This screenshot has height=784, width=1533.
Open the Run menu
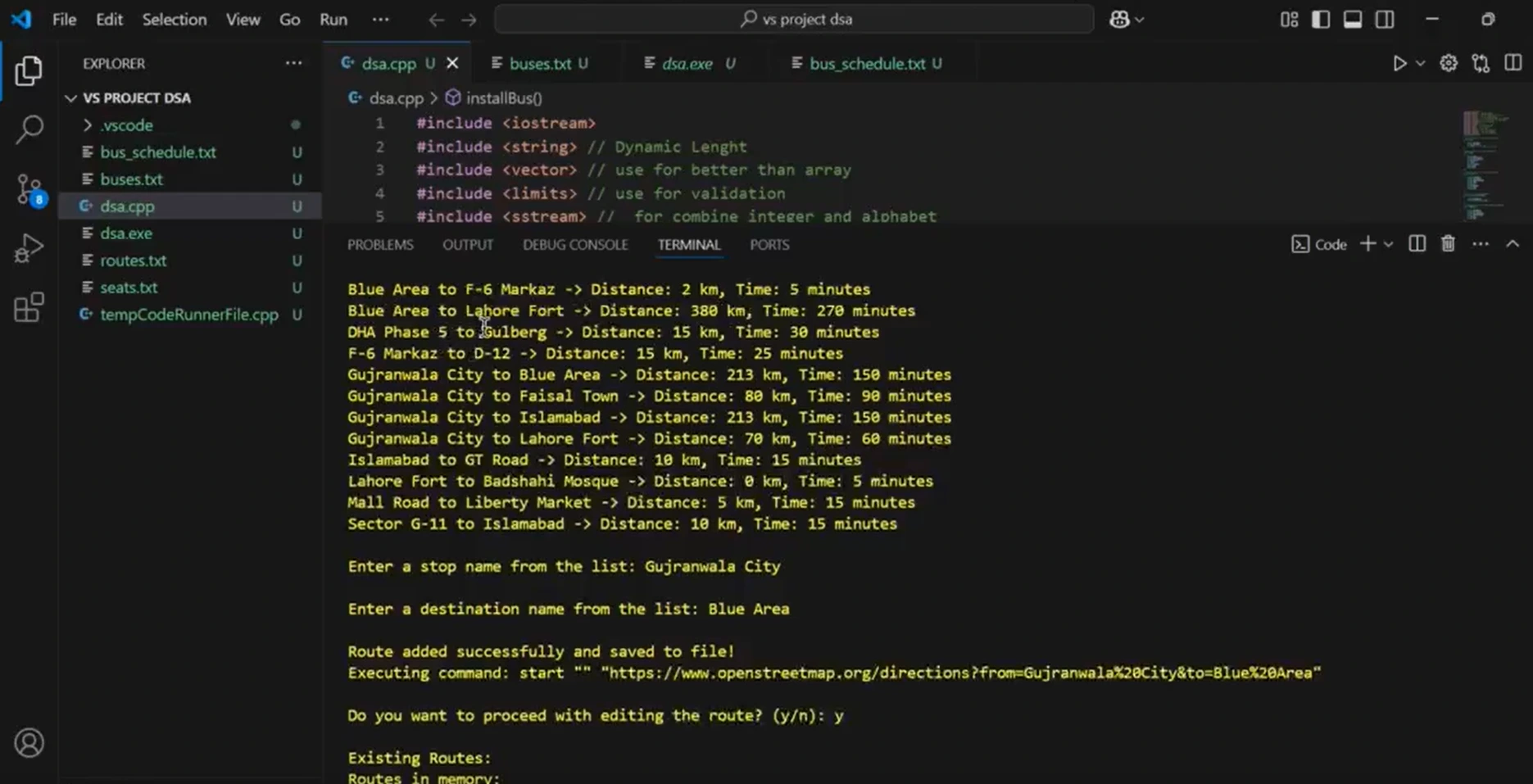(333, 20)
